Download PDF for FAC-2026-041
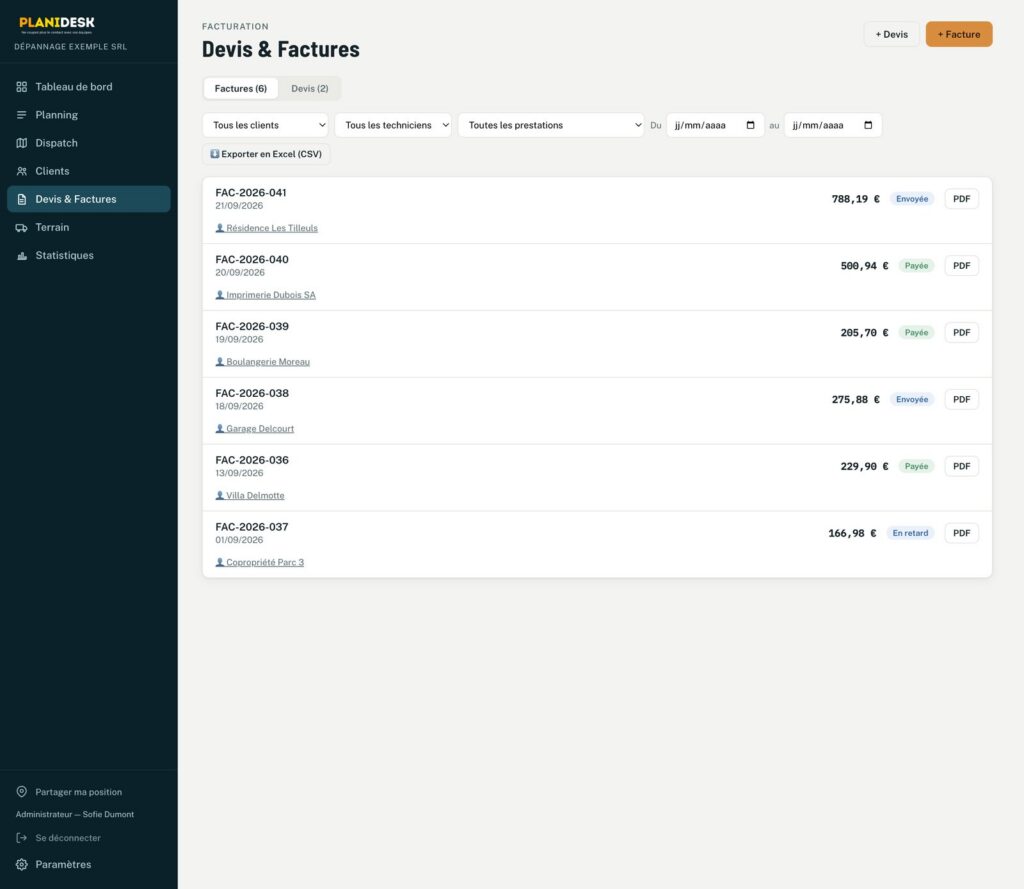The width and height of the screenshot is (1024, 889). pyautogui.click(x=961, y=199)
